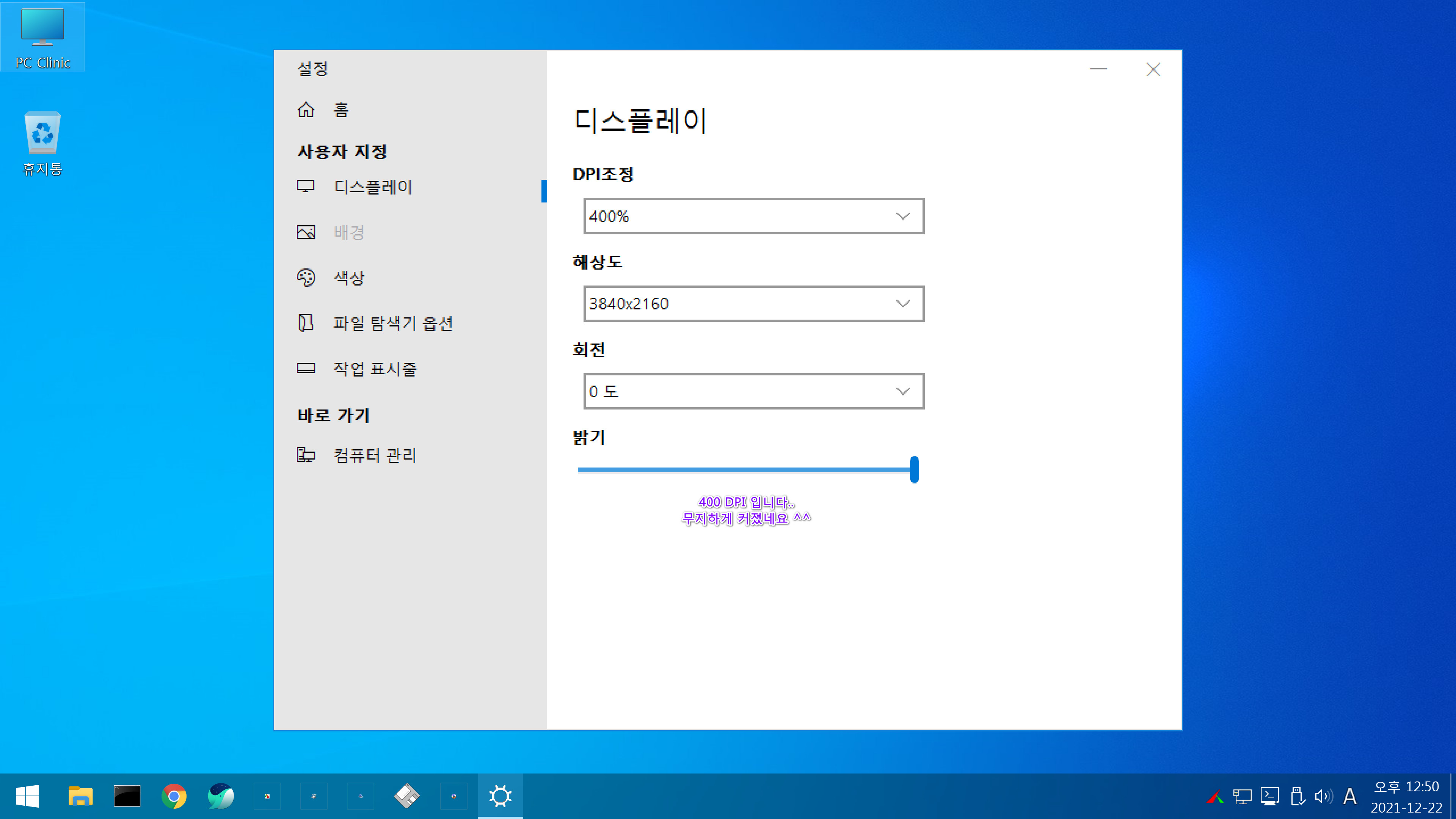The width and height of the screenshot is (1456, 819).
Task: Open the command prompt taskbar icon
Action: [x=127, y=796]
